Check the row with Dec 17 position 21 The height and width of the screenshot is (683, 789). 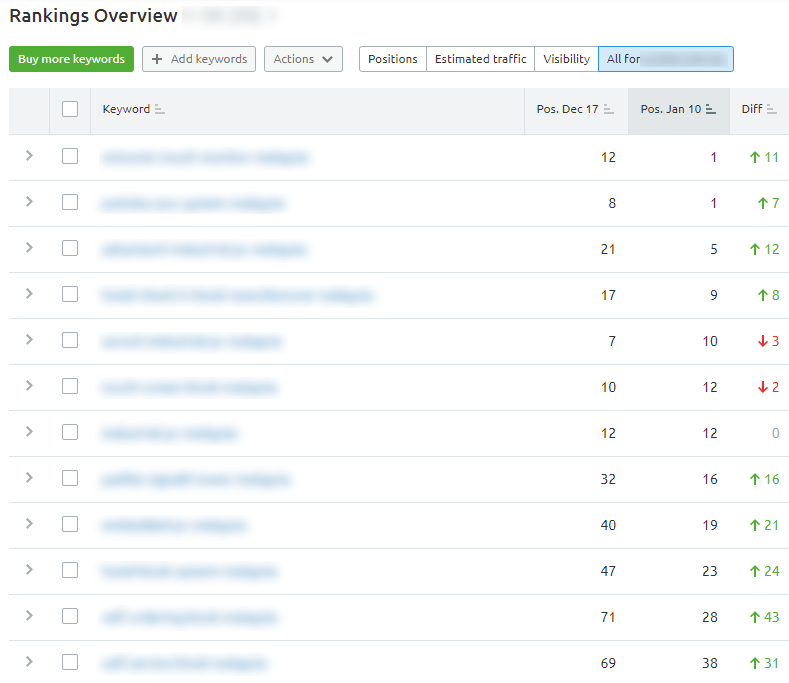click(70, 248)
